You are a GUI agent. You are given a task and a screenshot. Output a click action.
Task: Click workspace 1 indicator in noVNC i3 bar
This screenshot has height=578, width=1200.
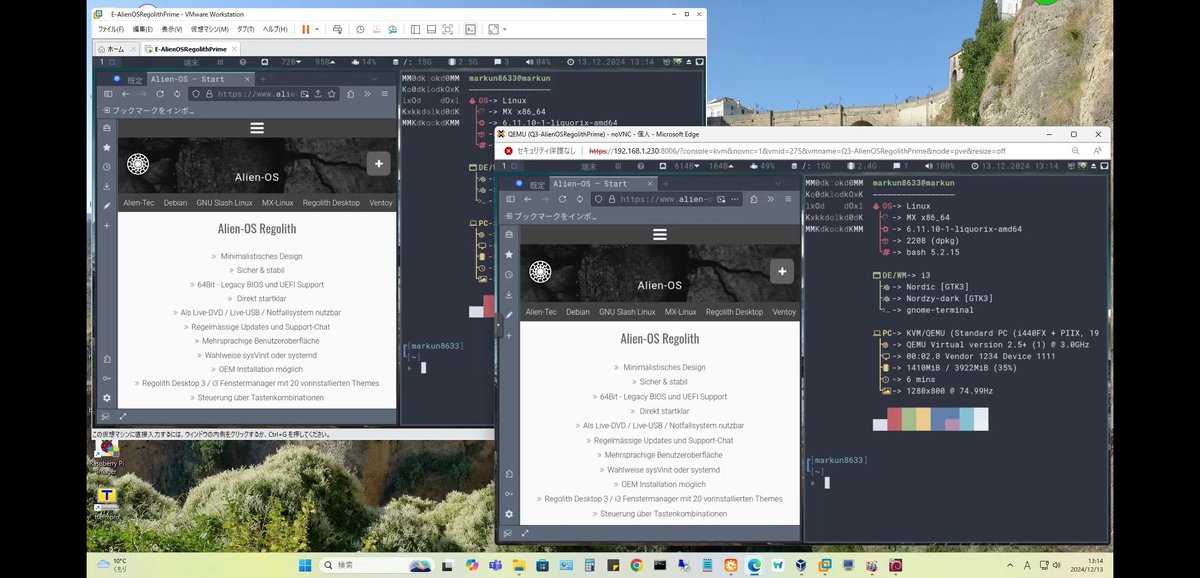tap(504, 166)
